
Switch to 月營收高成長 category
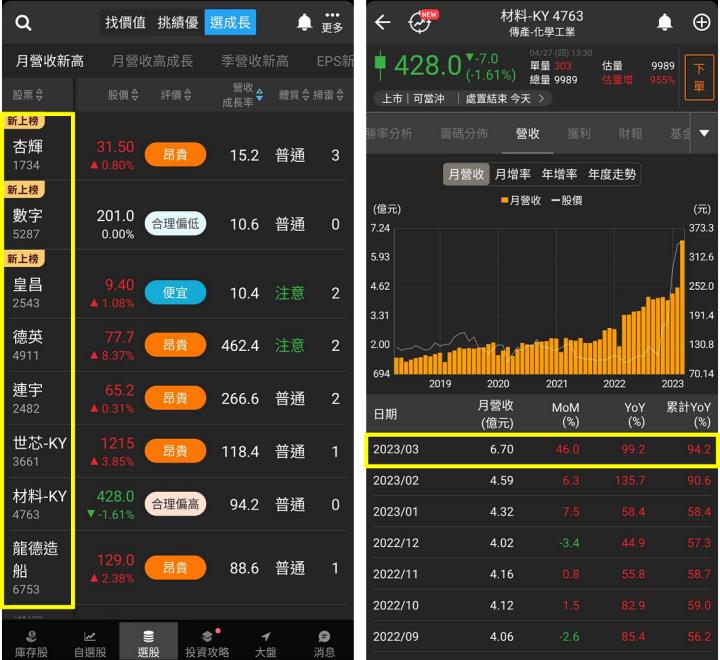coord(152,61)
